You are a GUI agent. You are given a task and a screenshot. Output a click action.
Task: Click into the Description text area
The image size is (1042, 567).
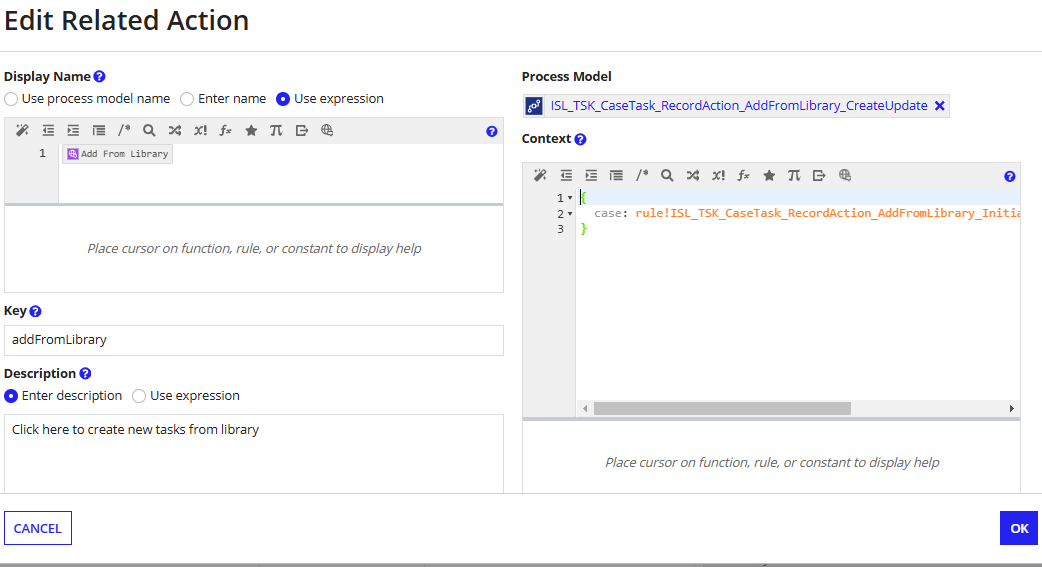coord(254,454)
